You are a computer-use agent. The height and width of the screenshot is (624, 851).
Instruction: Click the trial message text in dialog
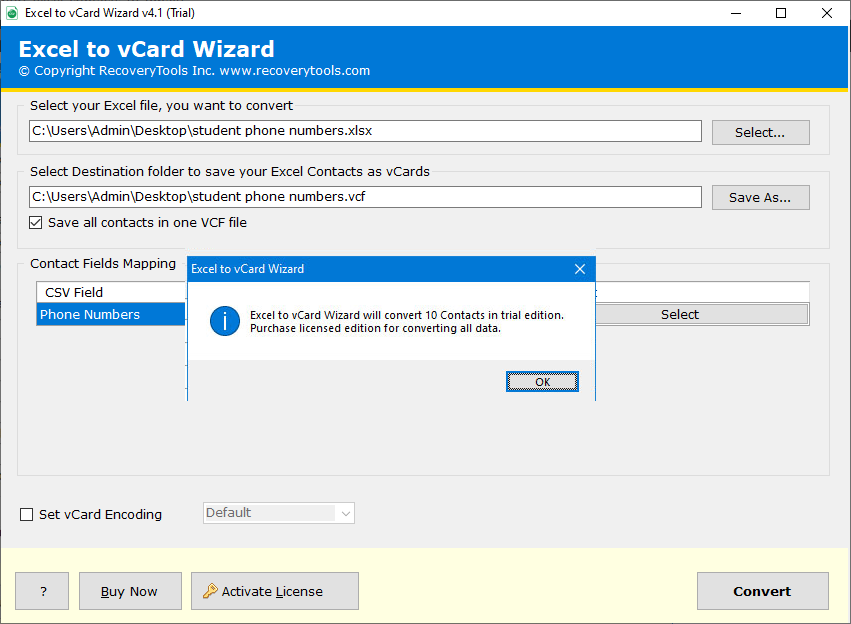click(x=407, y=322)
